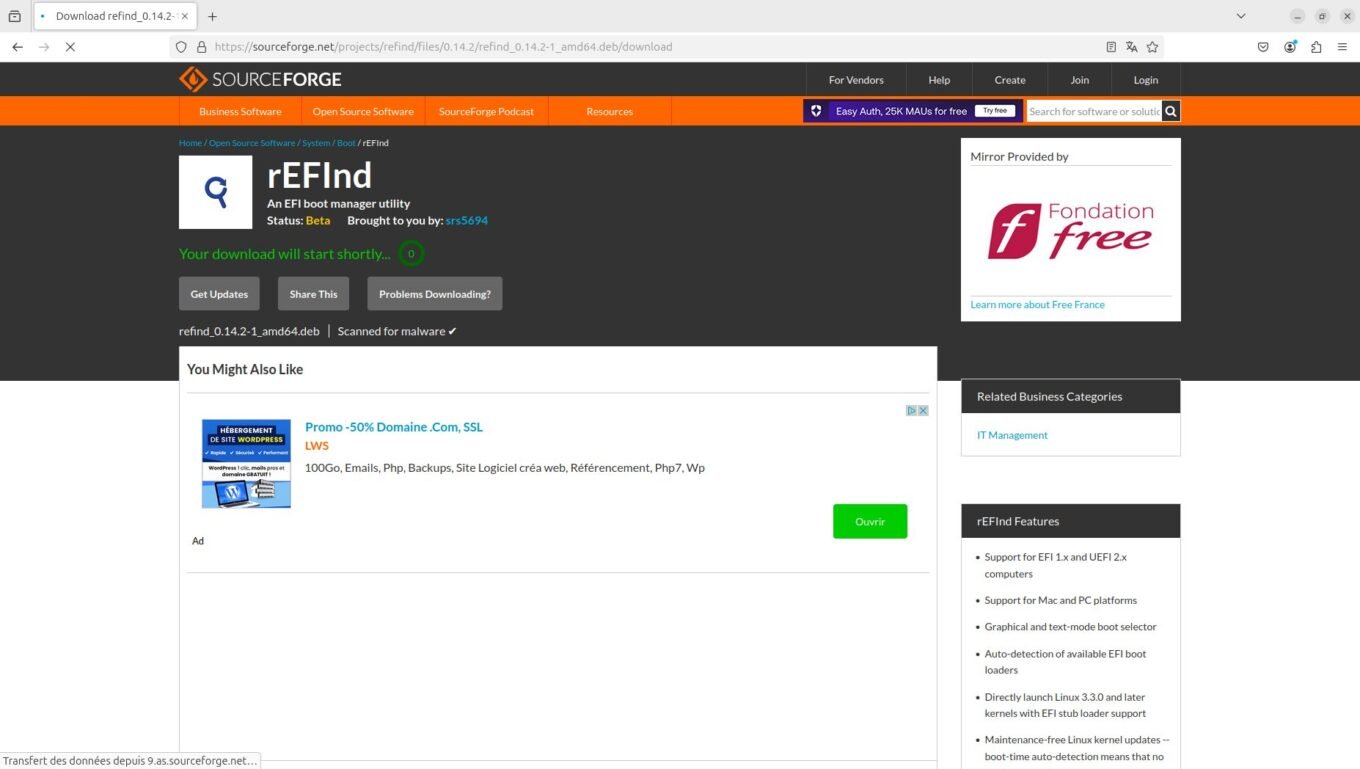Click the Fondation free mirror logo
Viewport: 1360px width, 769px height.
coord(1071,231)
